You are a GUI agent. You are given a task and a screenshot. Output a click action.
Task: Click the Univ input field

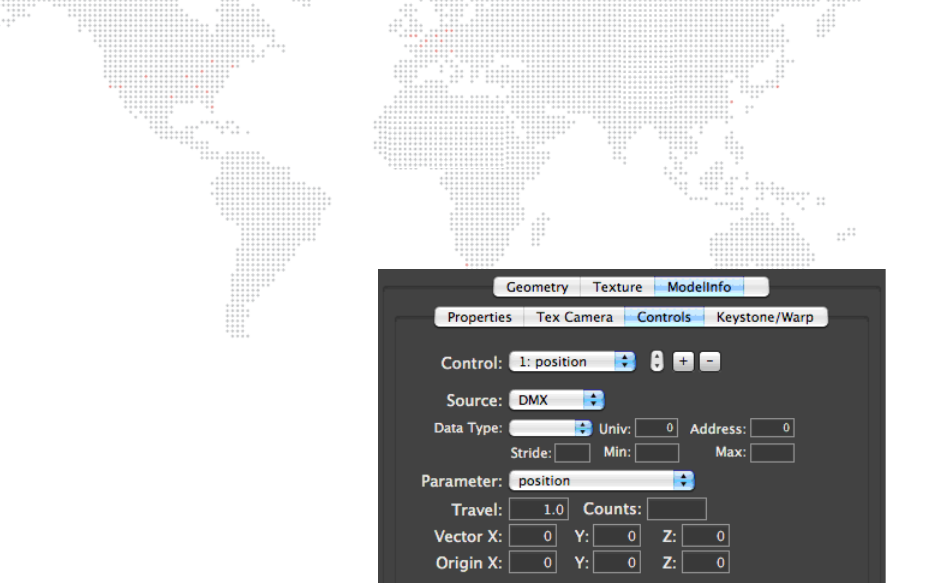pos(657,428)
